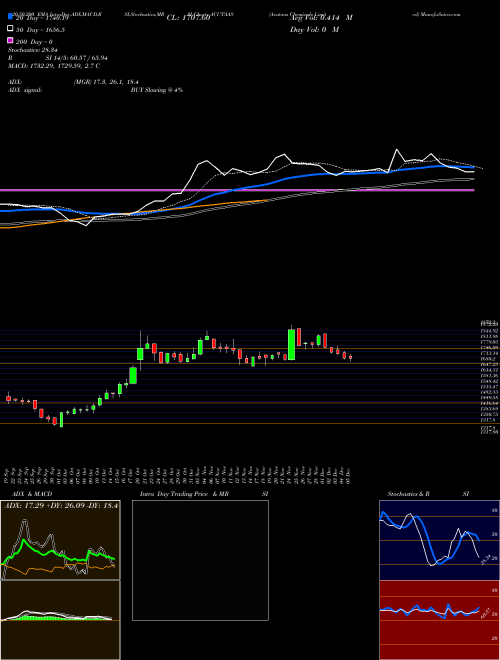Image resolution: width=500 pixels, height=660 pixels.
Task: Click the '200 Day - 0' label
Action: [x=34, y=41]
